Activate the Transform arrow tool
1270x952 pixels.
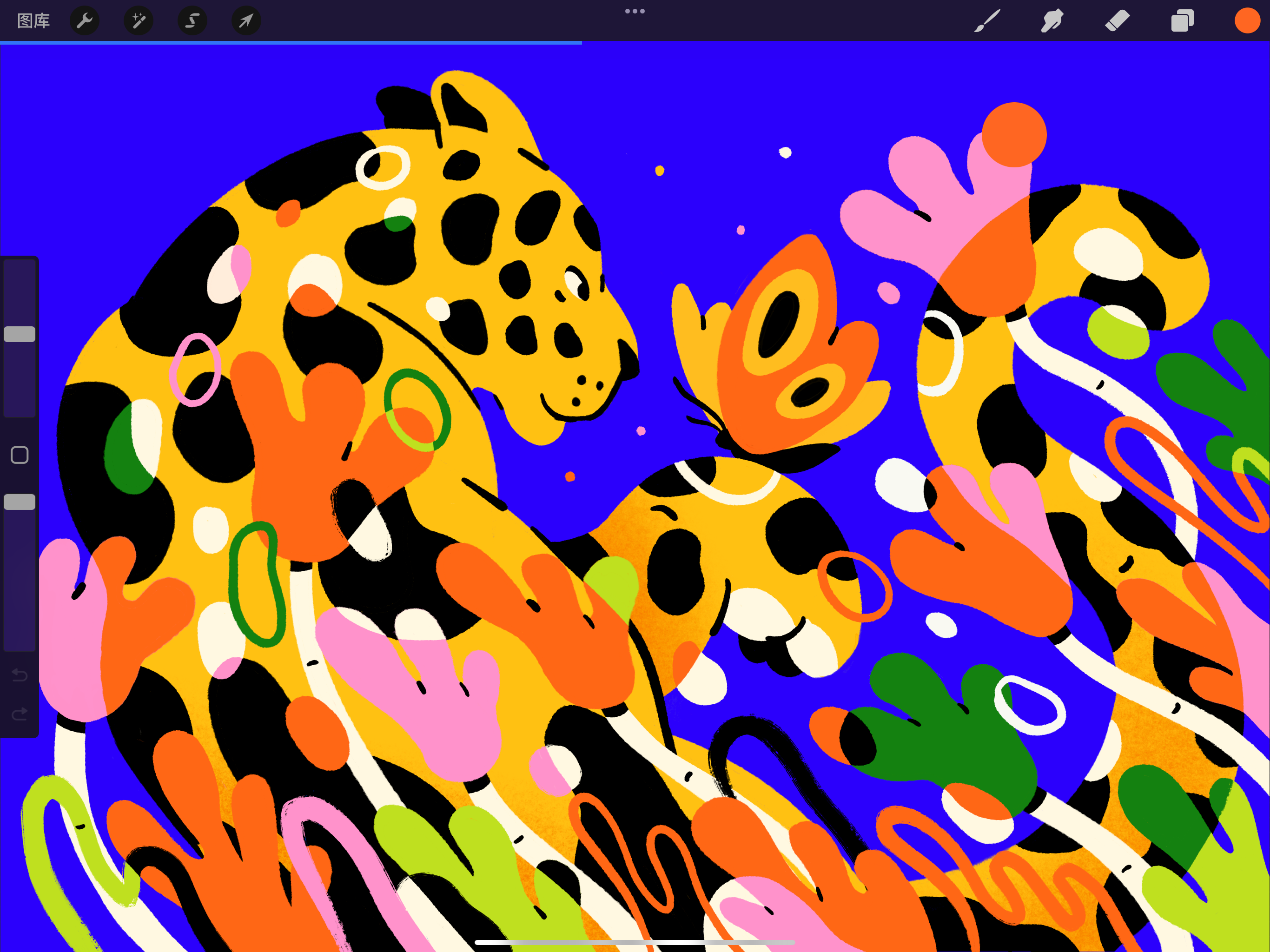click(246, 21)
